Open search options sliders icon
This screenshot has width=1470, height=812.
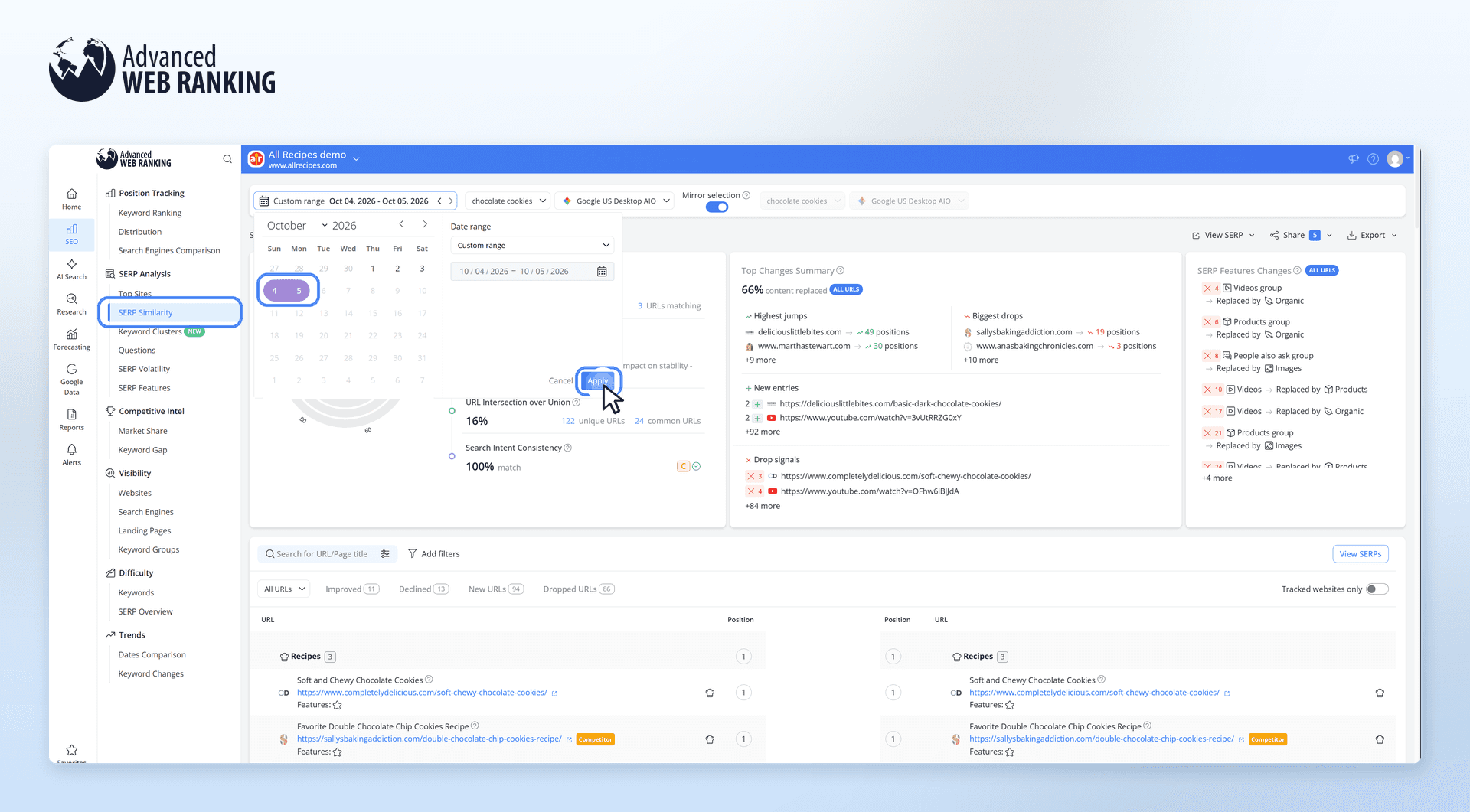click(385, 554)
